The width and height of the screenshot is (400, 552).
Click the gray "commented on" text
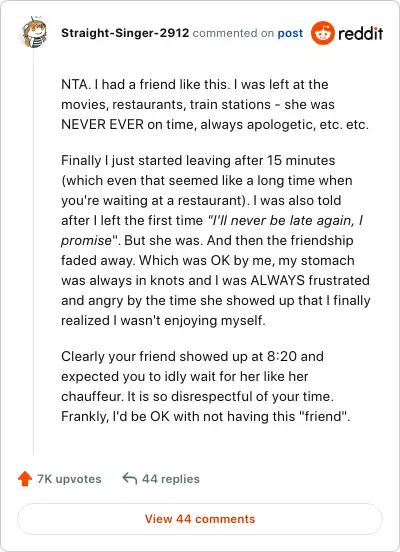tap(233, 33)
